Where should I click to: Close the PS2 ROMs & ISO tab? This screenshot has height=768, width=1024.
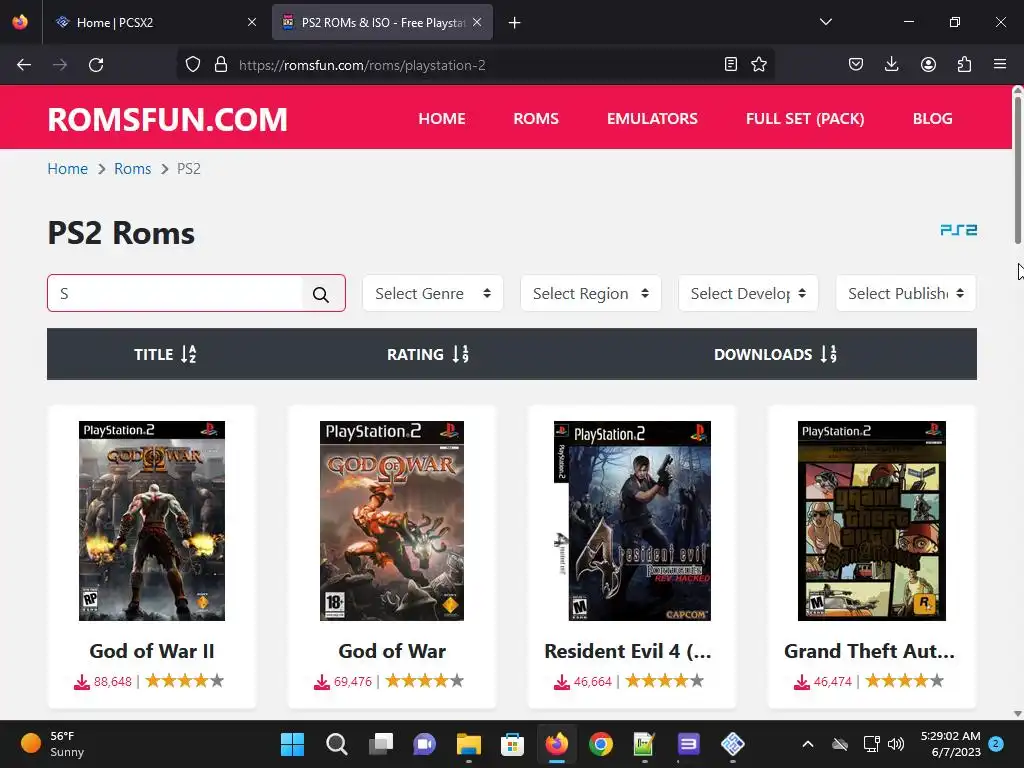tap(477, 22)
